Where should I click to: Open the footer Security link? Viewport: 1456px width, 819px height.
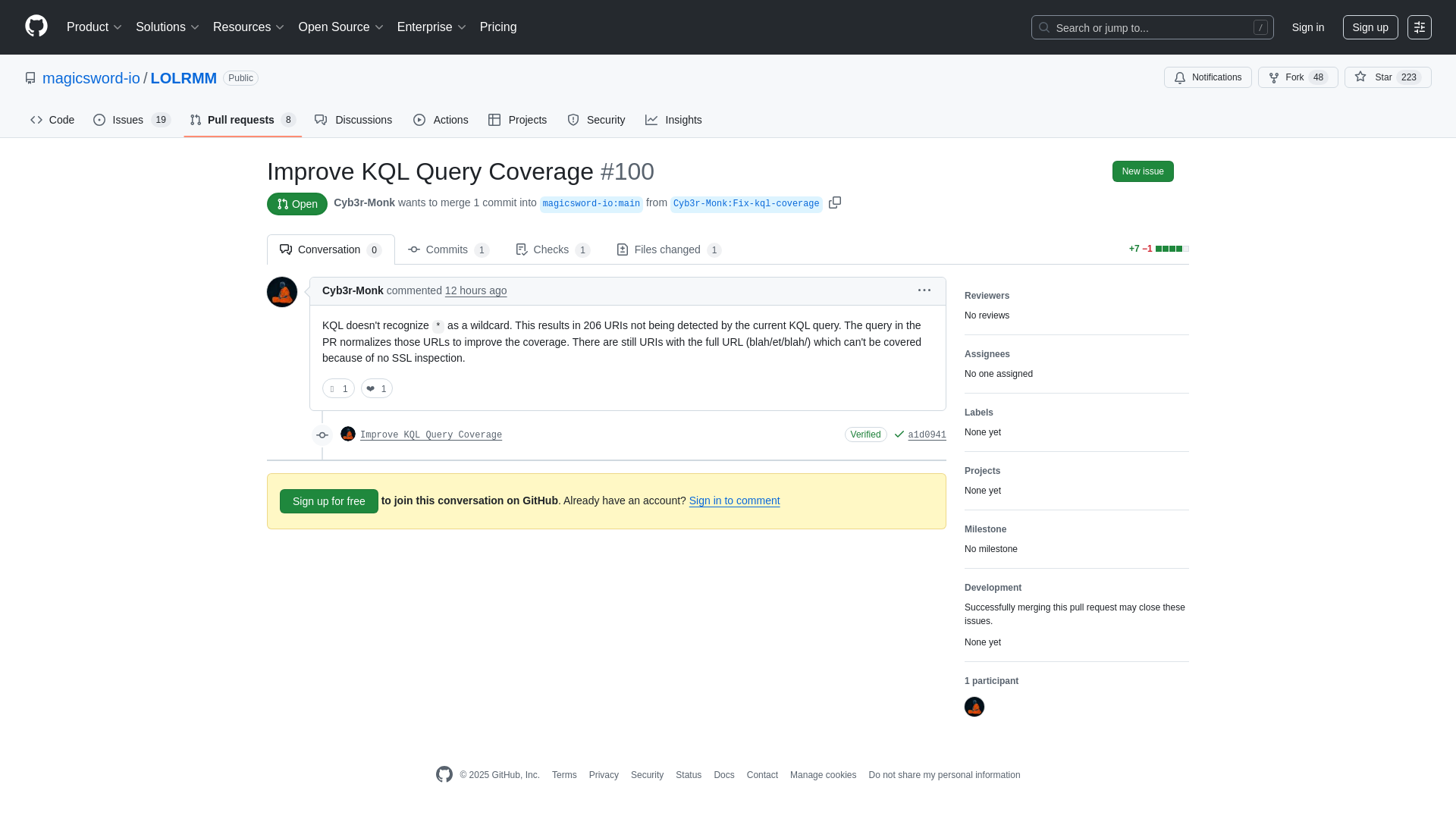coord(647,775)
